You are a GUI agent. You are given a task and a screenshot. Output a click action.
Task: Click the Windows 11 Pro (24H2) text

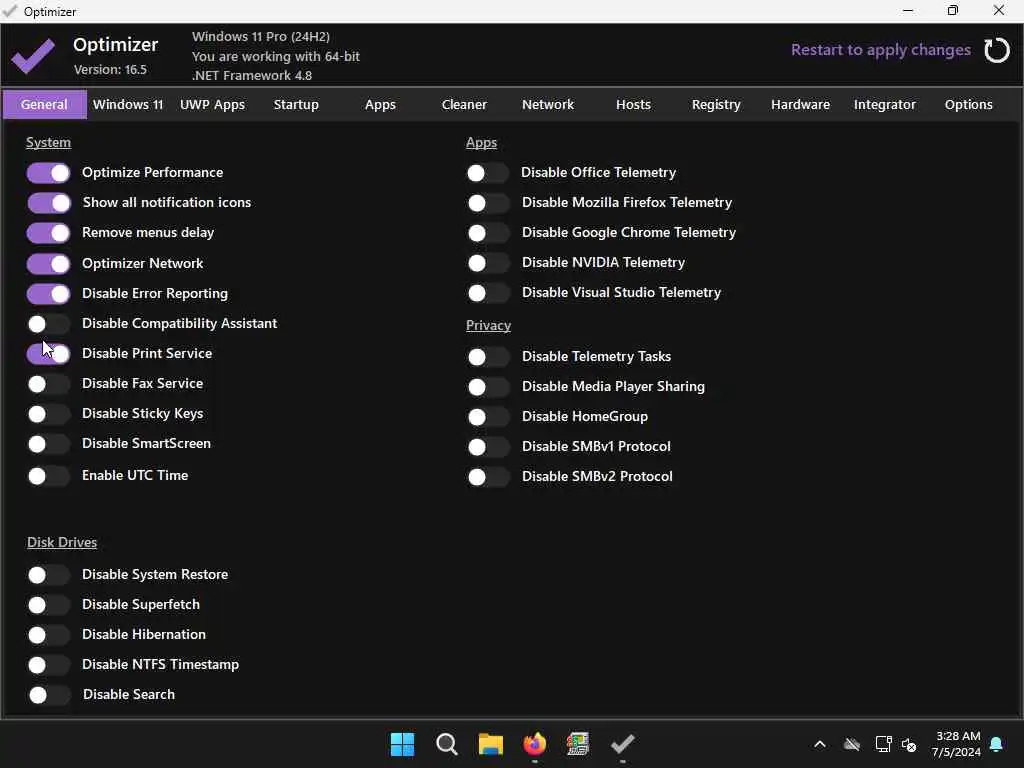[x=261, y=37]
